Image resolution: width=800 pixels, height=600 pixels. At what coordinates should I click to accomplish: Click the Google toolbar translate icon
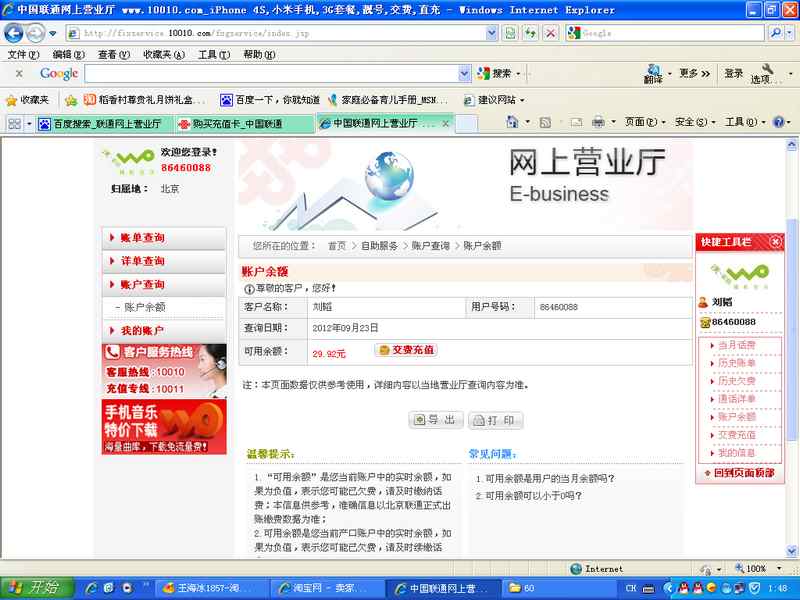[x=653, y=73]
